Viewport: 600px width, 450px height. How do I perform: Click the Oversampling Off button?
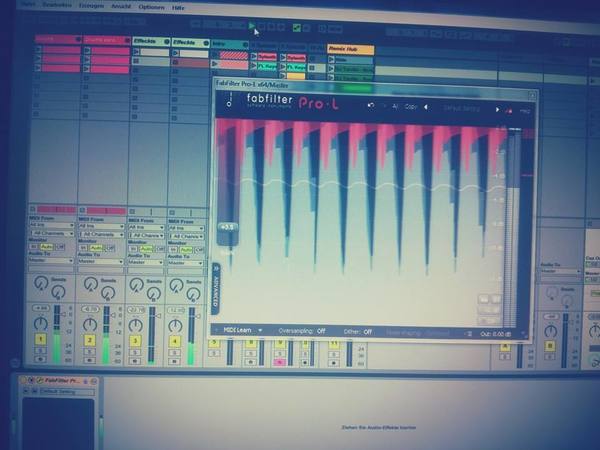[321, 331]
